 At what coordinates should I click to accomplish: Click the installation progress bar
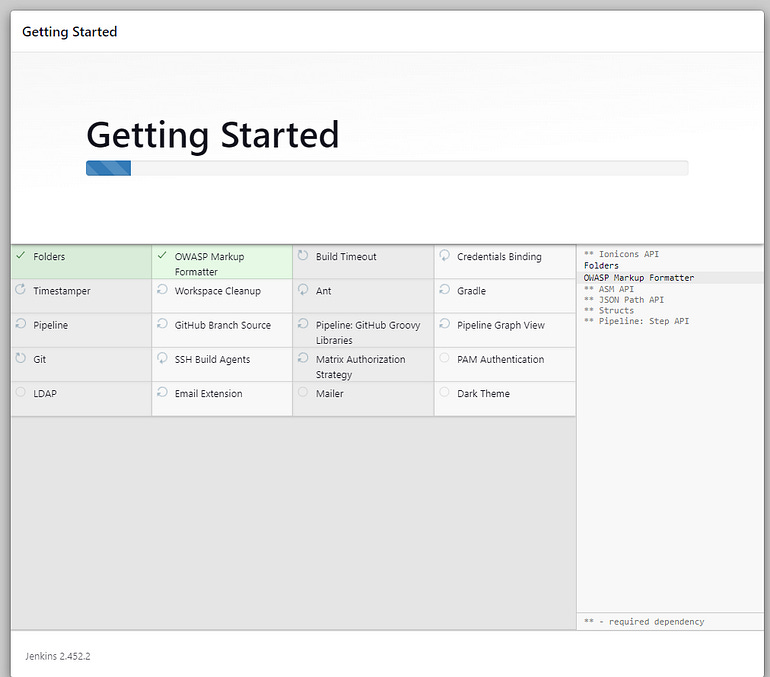click(x=387, y=168)
